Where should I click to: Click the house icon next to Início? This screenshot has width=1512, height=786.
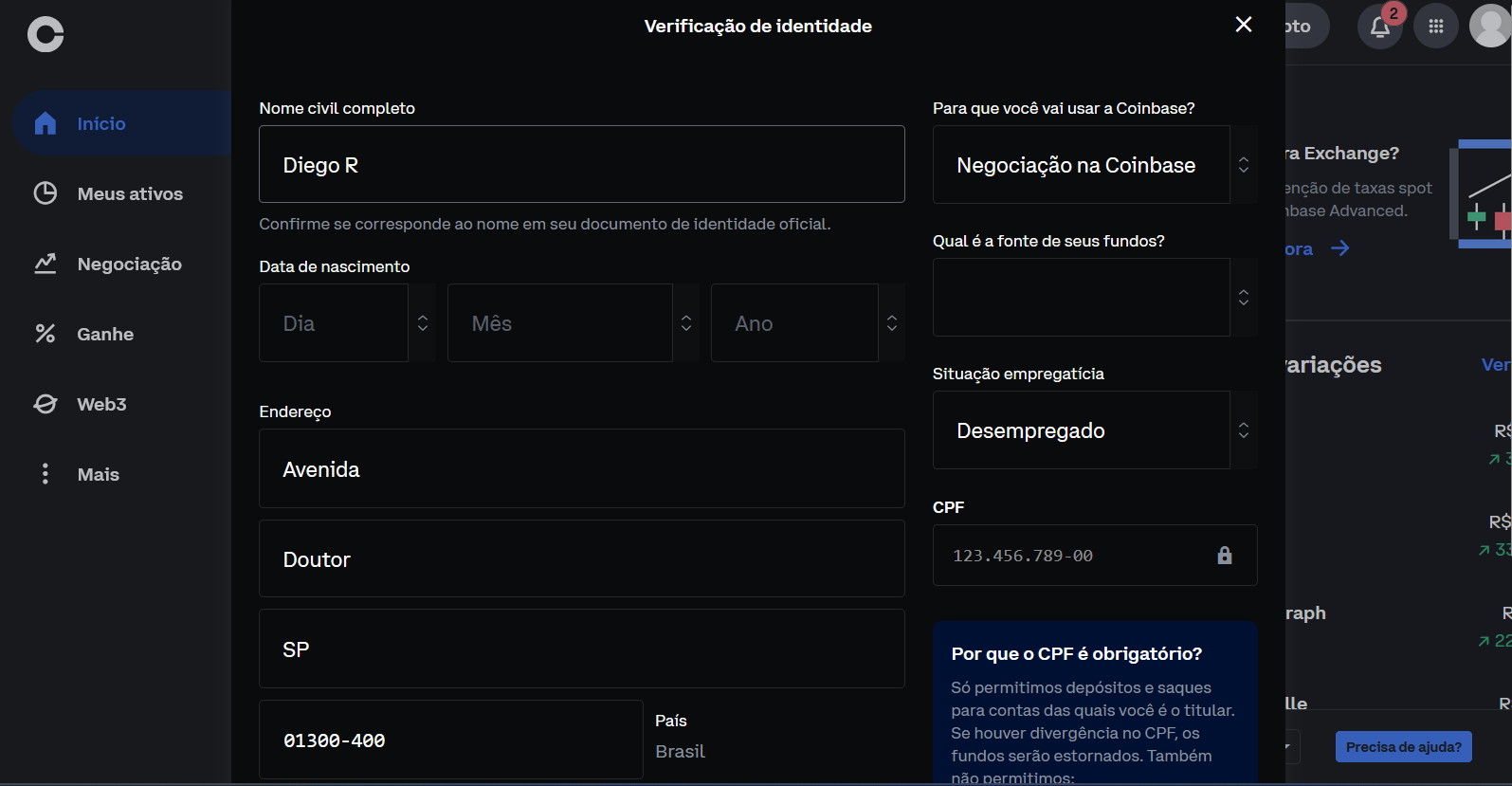point(46,123)
